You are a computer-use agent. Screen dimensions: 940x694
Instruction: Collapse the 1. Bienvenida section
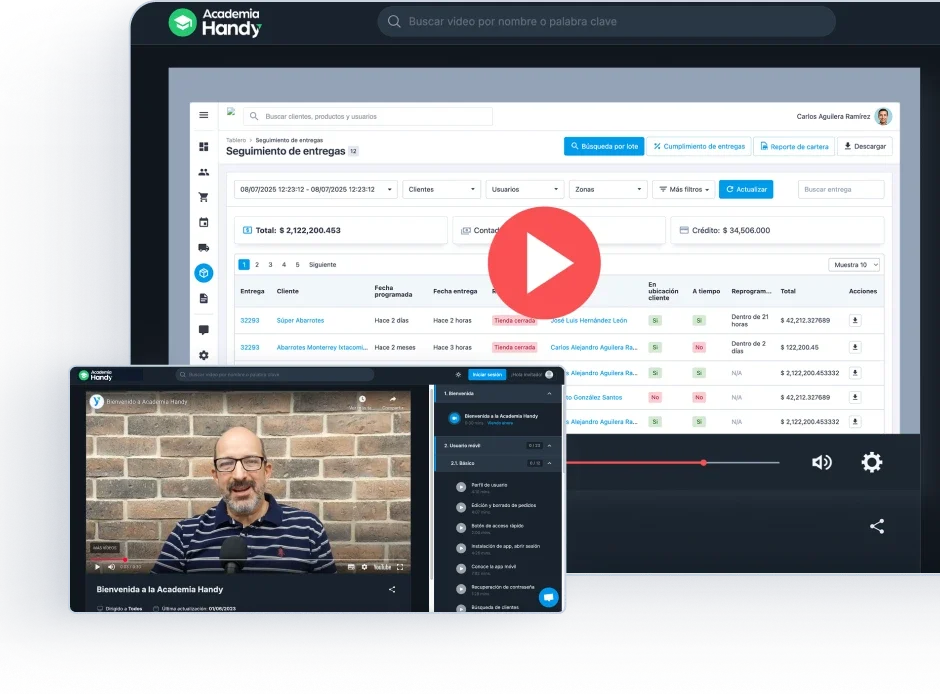pyautogui.click(x=548, y=394)
